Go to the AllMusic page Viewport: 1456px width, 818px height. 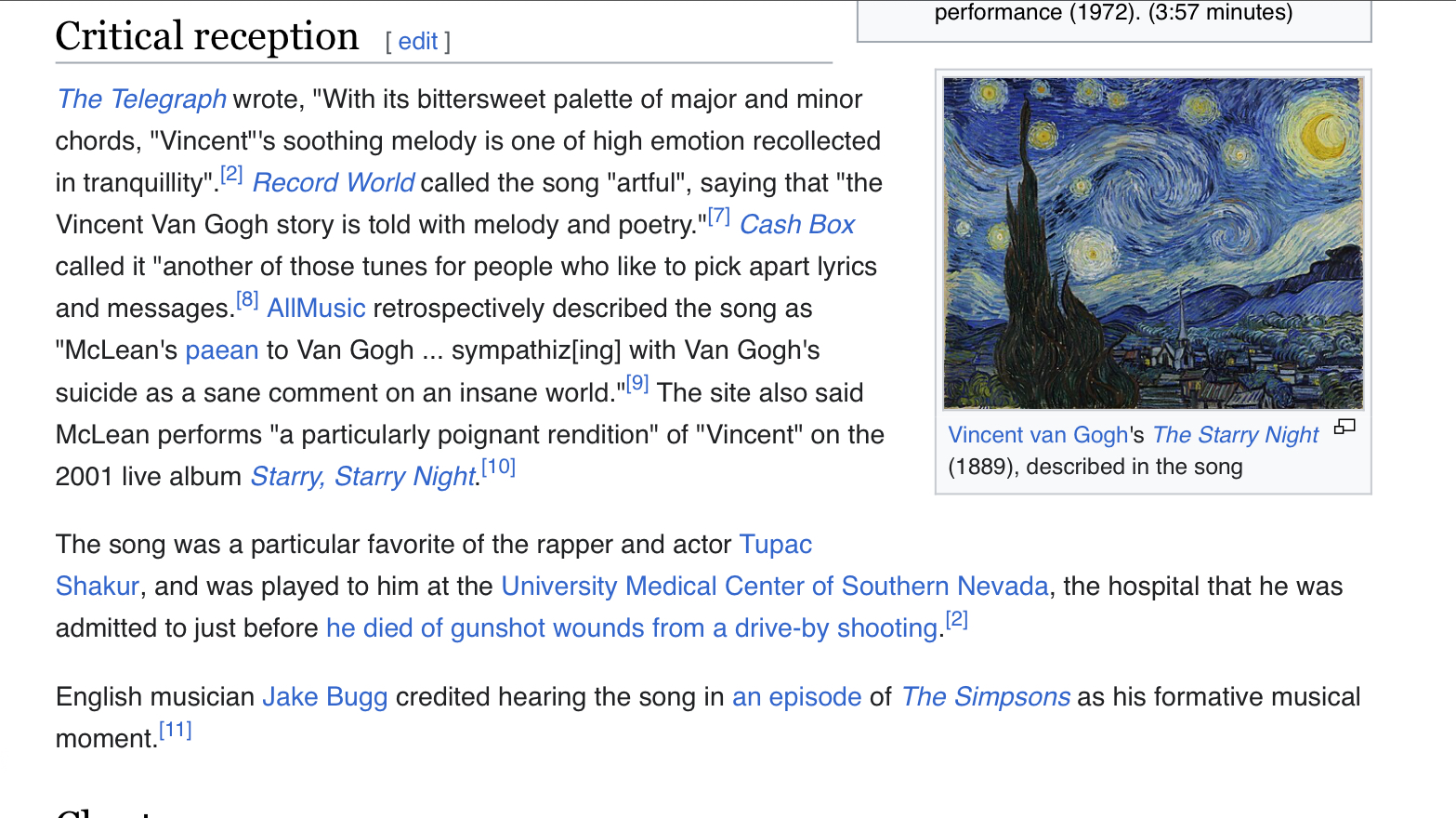click(x=316, y=309)
